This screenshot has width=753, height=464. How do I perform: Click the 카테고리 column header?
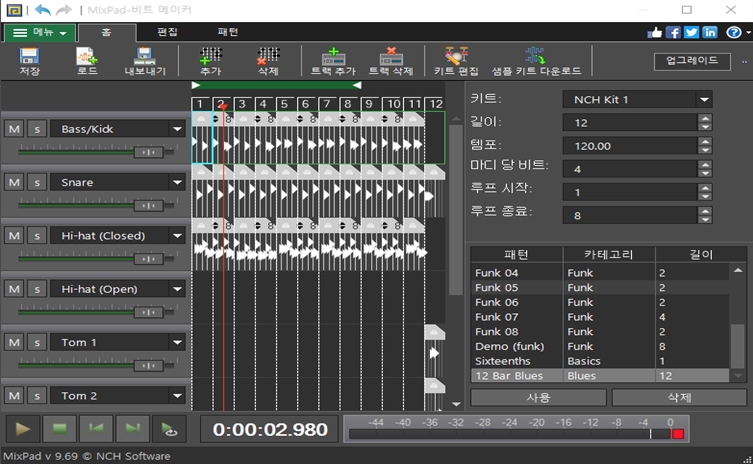click(608, 255)
